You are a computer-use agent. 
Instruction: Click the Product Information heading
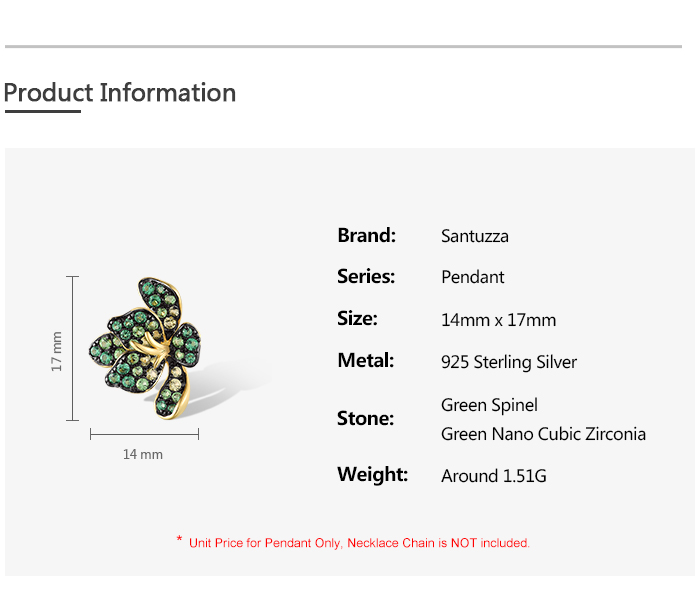pyautogui.click(x=120, y=93)
